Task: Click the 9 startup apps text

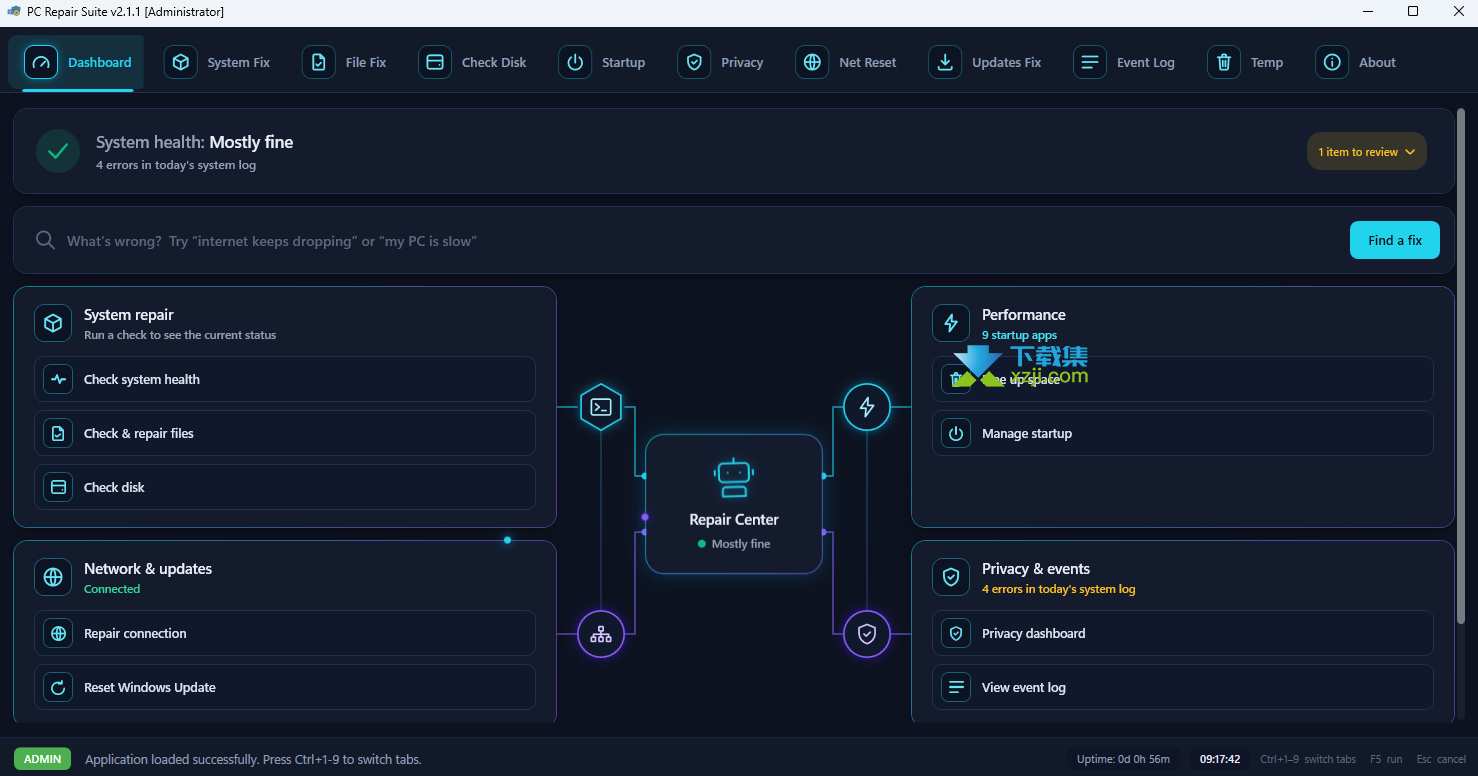Action: point(1019,335)
